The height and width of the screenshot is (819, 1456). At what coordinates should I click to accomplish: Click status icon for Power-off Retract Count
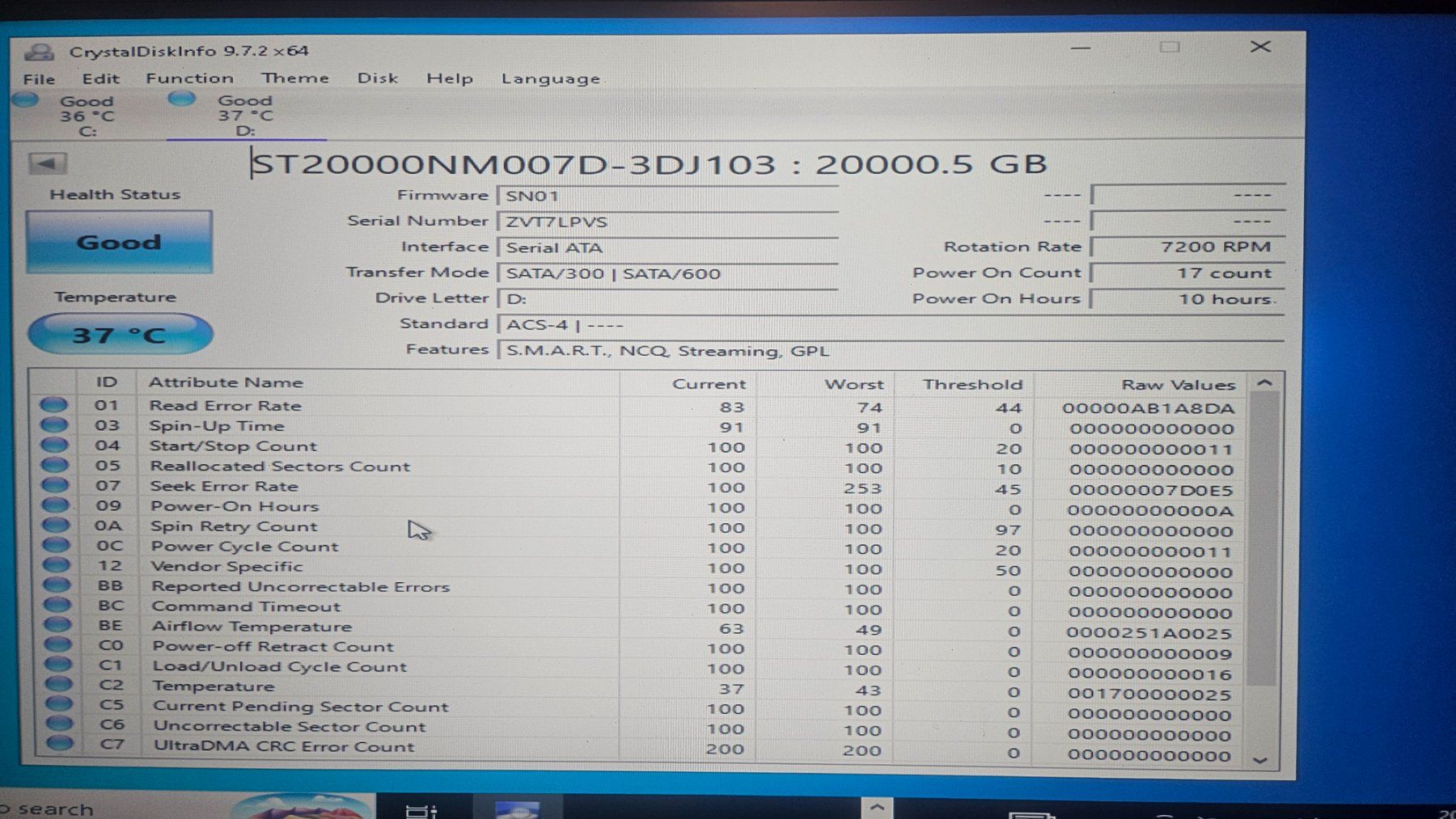click(58, 644)
